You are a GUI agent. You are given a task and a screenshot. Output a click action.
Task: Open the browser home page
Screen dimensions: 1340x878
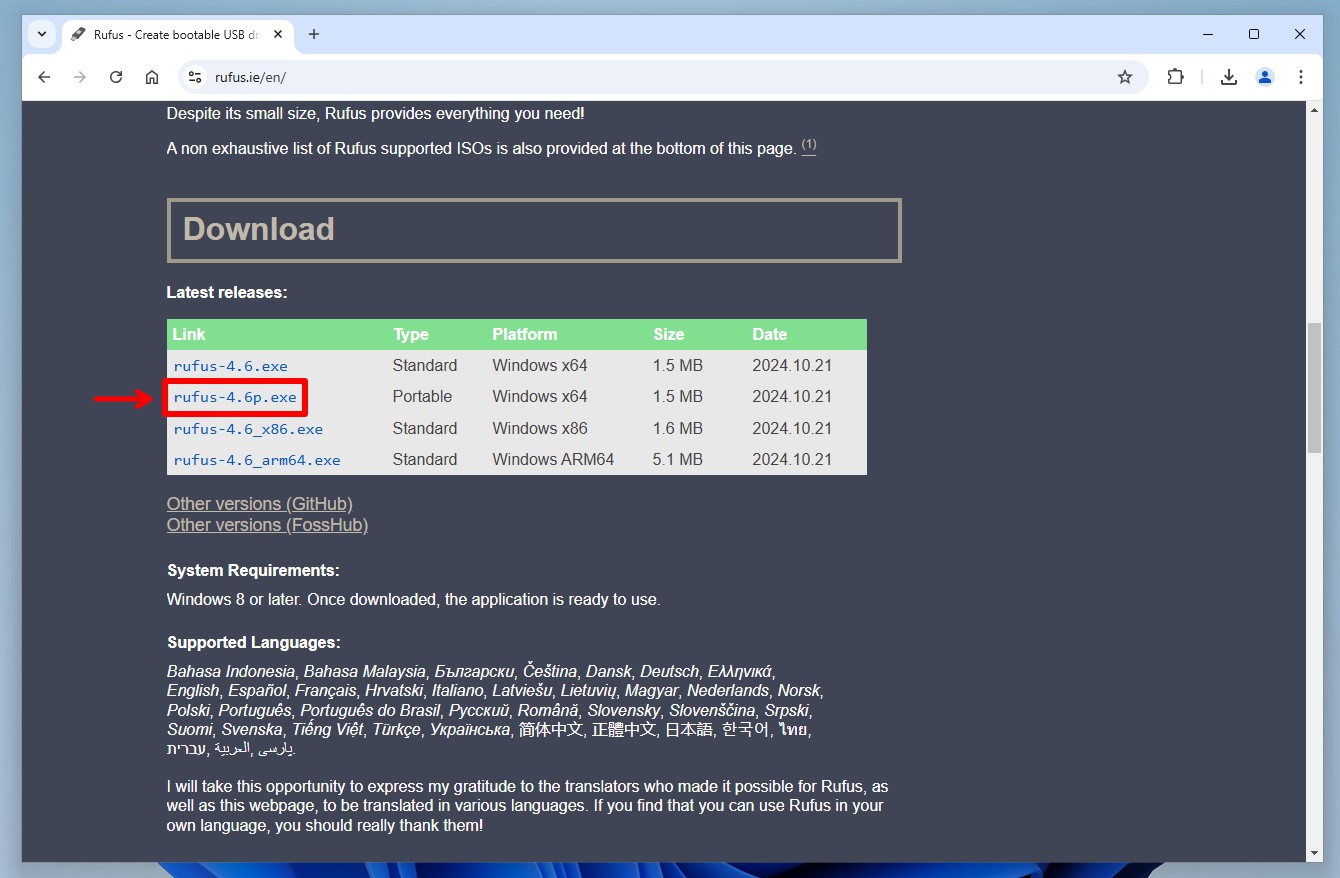(152, 77)
